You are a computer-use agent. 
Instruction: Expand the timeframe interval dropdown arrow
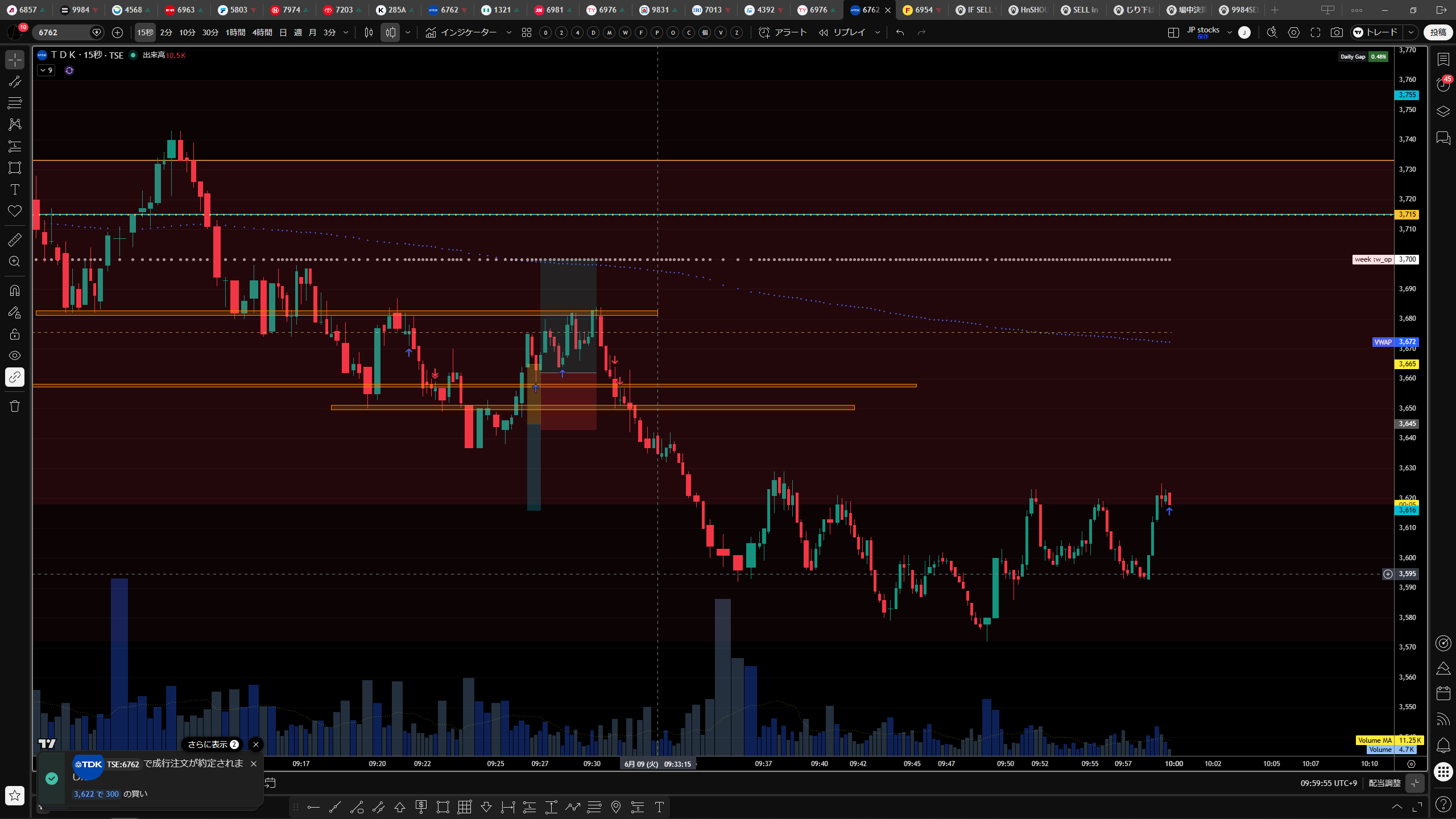click(x=346, y=32)
